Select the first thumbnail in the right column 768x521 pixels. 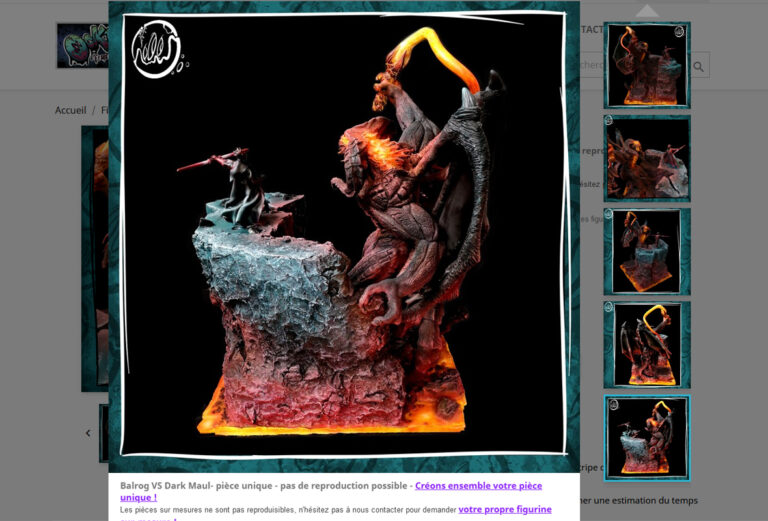(647, 65)
